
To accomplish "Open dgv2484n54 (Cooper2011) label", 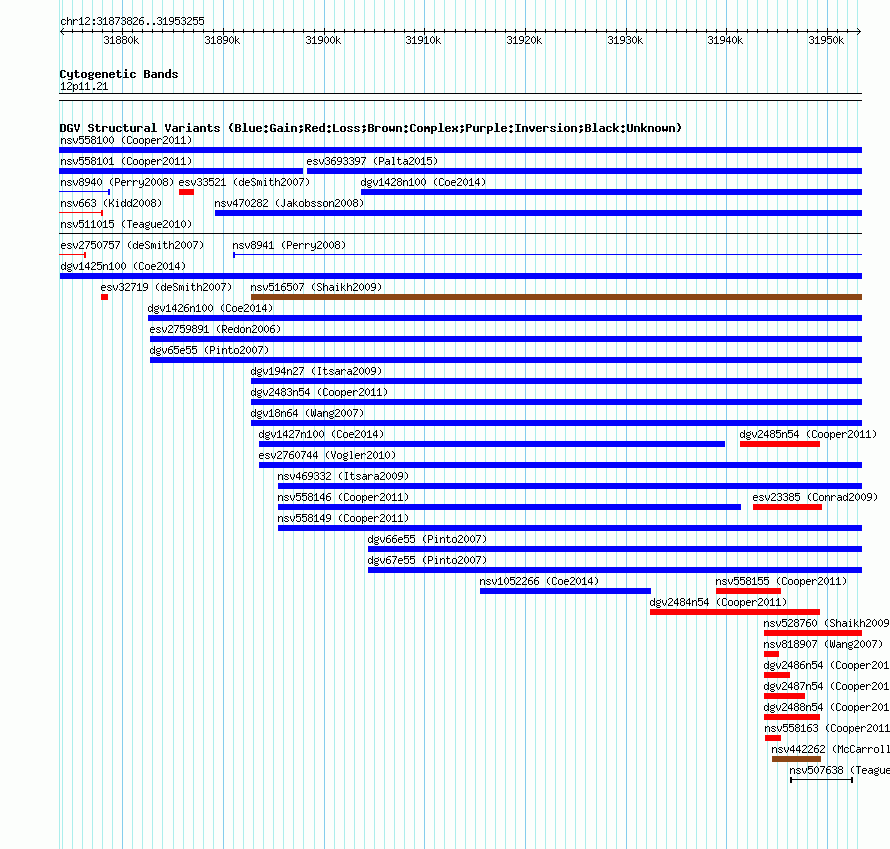I will pyautogui.click(x=718, y=602).
